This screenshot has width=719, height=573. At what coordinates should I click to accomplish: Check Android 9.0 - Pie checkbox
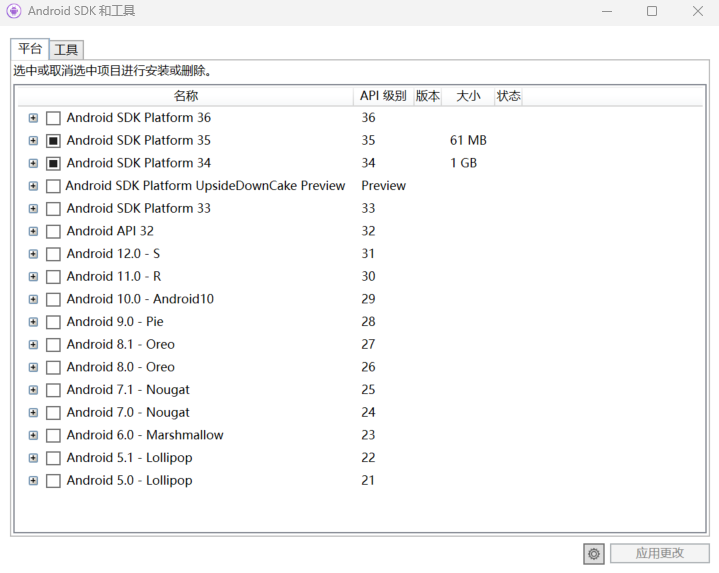coord(53,322)
